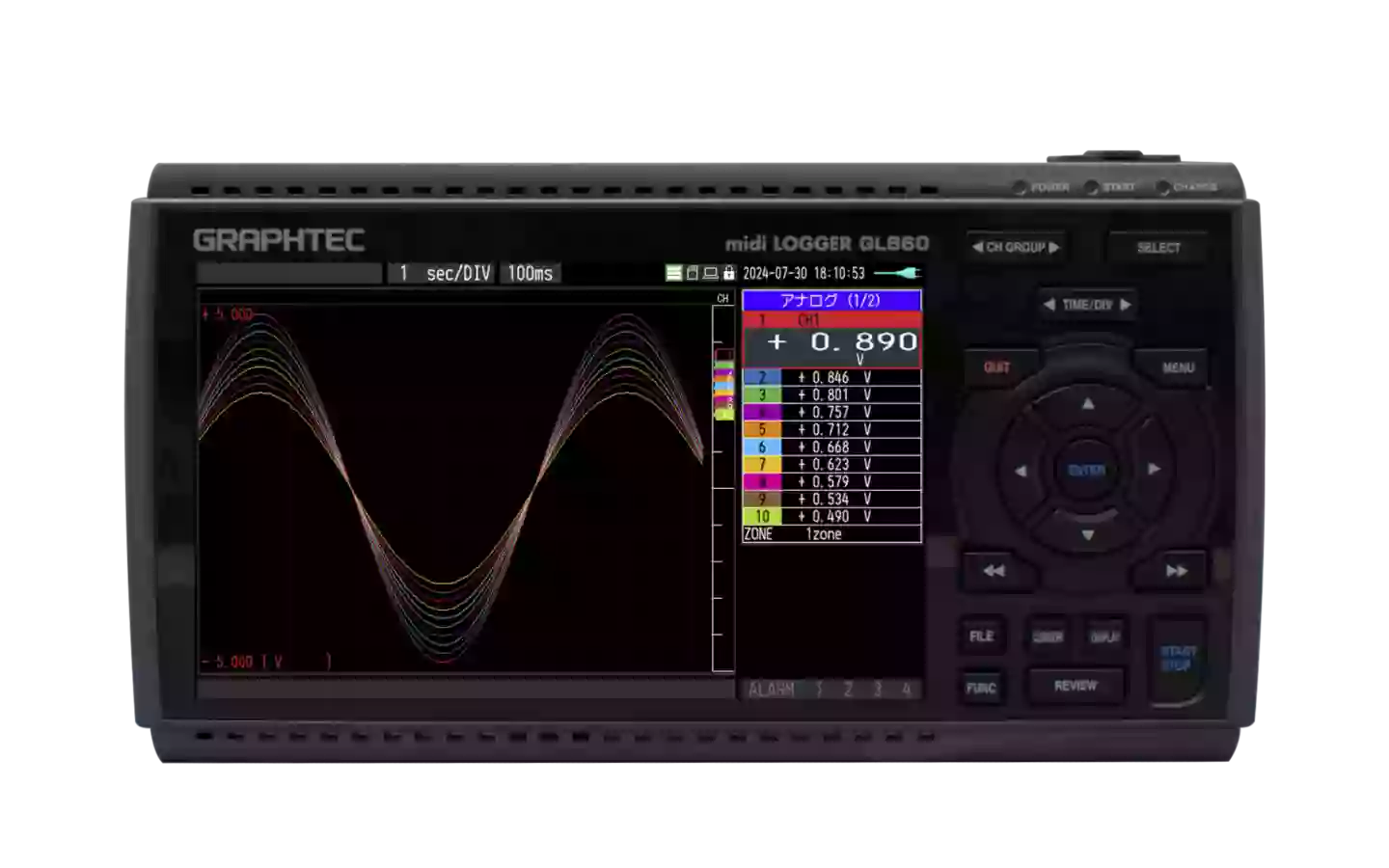Increase TIME/DIV with its right arrow
The width and height of the screenshot is (1389, 868).
1125,305
